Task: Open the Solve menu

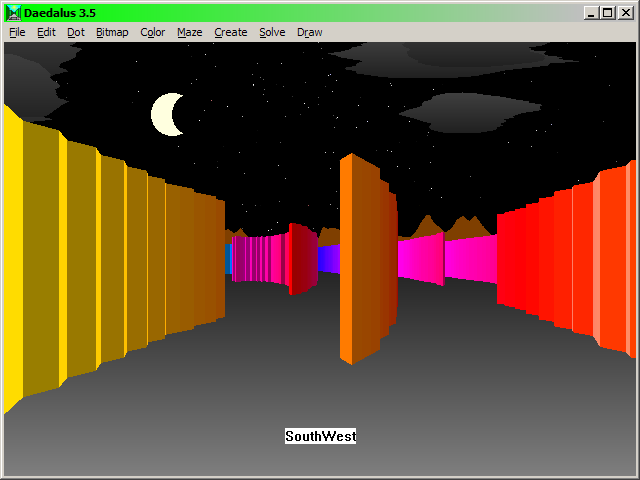Action: (x=272, y=32)
